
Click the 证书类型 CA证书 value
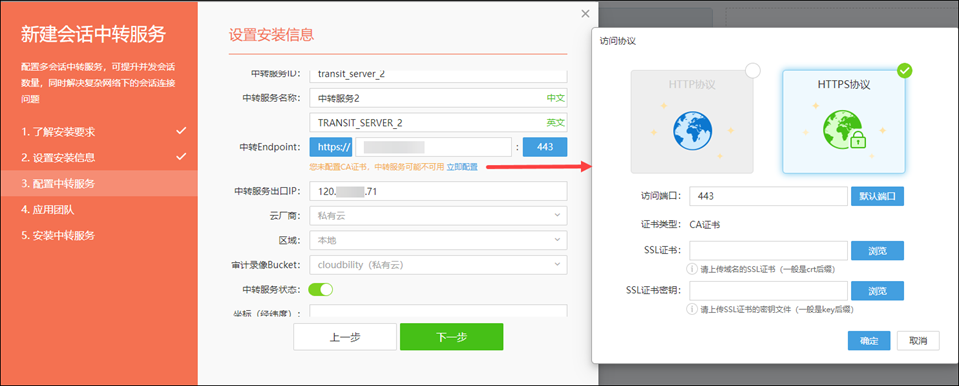tap(705, 224)
